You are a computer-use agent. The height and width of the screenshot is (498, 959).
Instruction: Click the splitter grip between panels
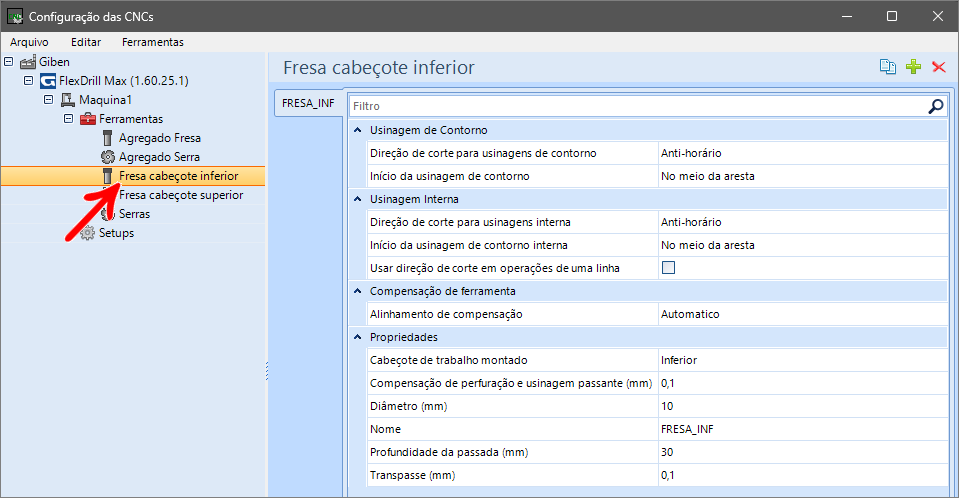[x=267, y=371]
